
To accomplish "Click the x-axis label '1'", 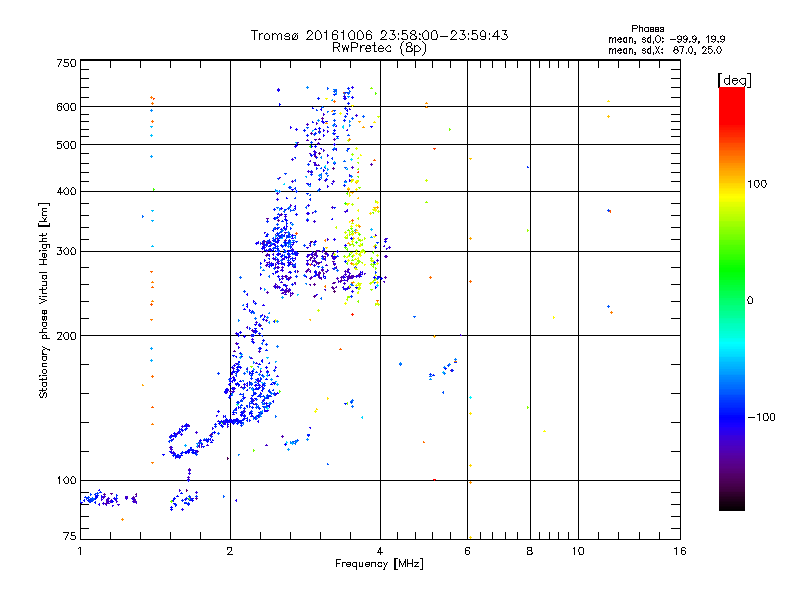I will click(80, 551).
